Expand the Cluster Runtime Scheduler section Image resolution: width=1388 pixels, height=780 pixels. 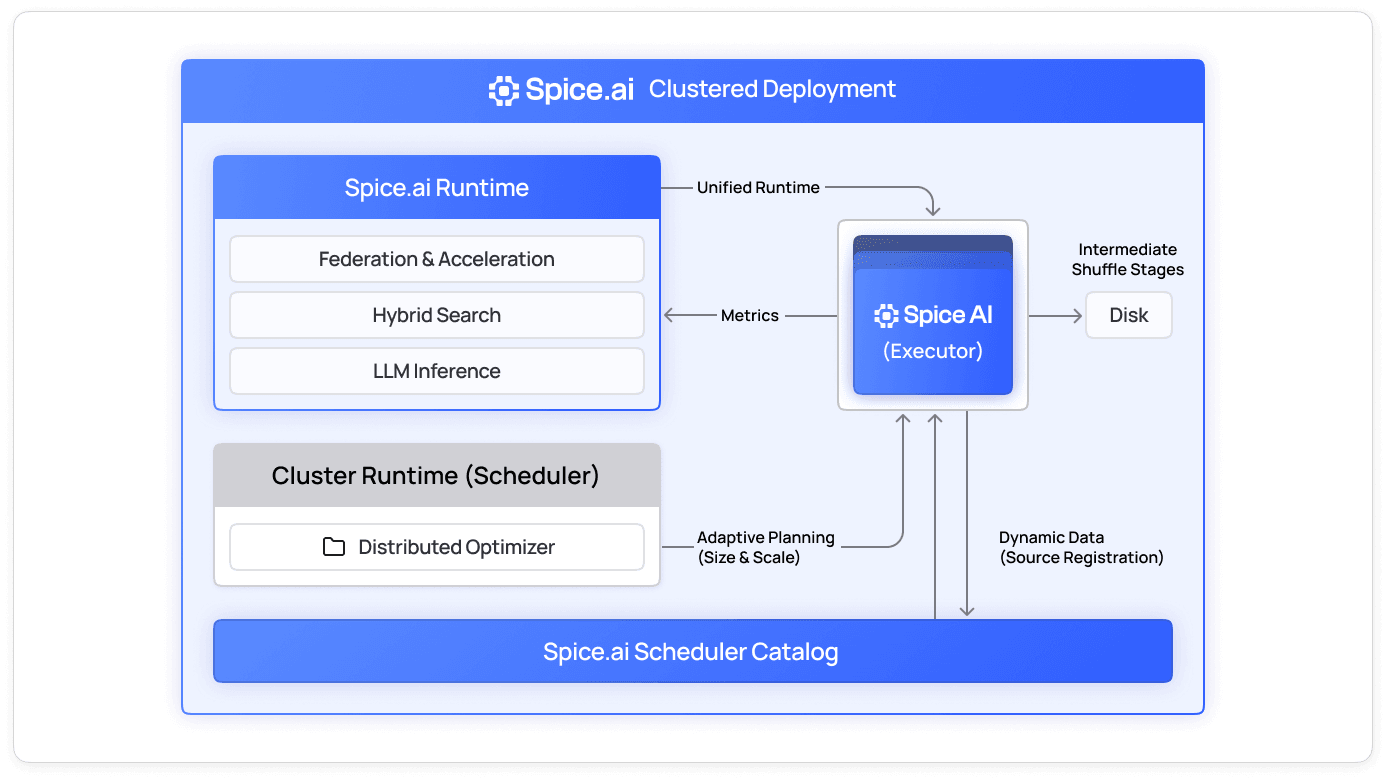click(437, 475)
